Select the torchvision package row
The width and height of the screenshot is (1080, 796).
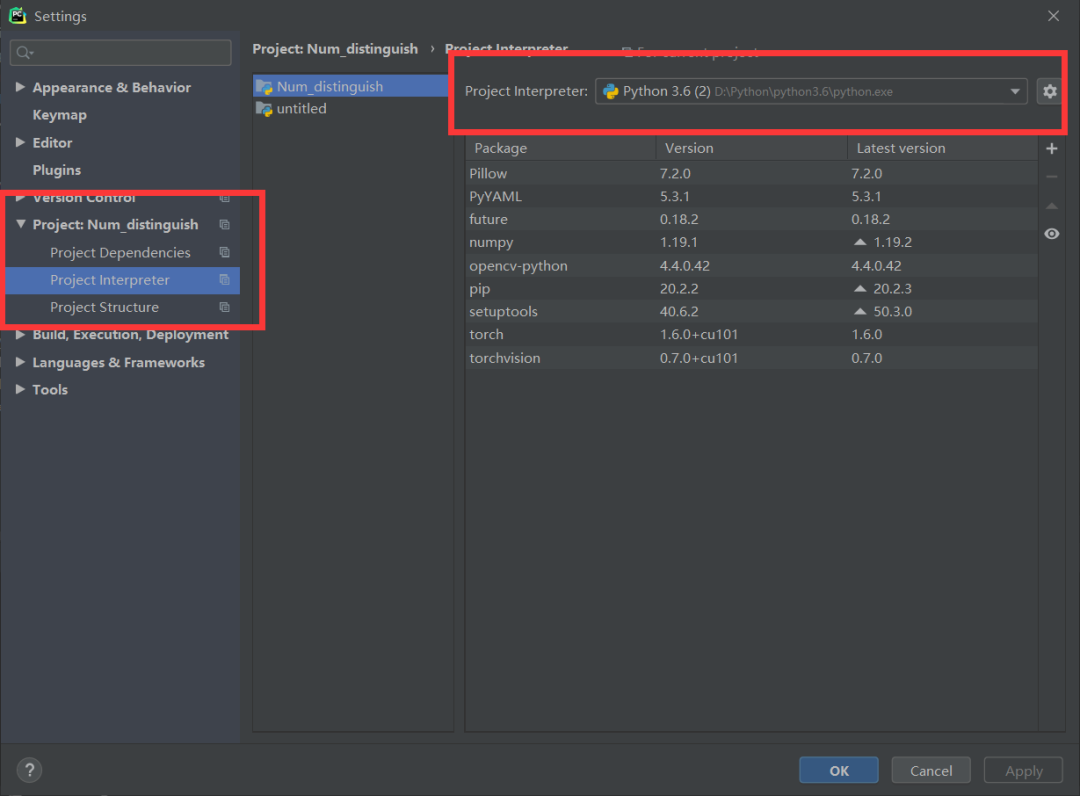[751, 358]
